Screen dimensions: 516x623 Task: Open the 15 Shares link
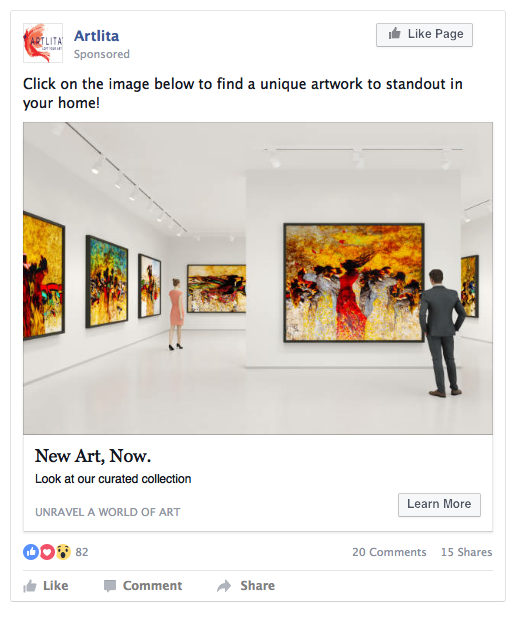click(466, 552)
